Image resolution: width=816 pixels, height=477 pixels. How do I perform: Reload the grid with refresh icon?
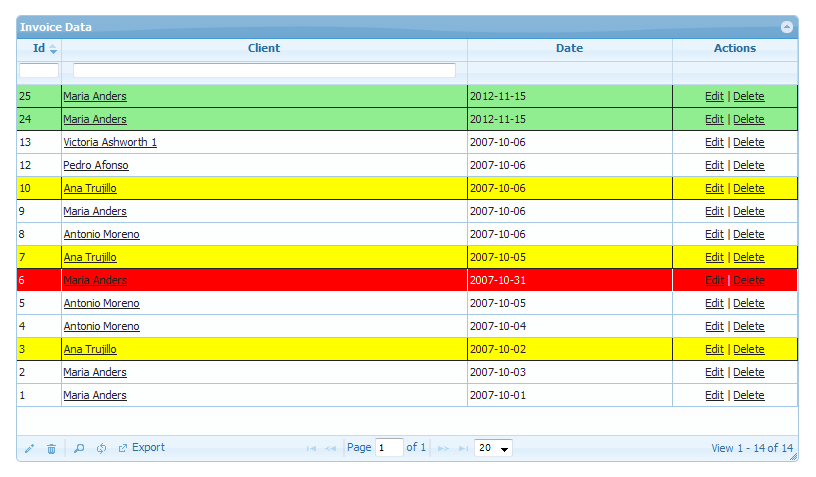[x=101, y=449]
